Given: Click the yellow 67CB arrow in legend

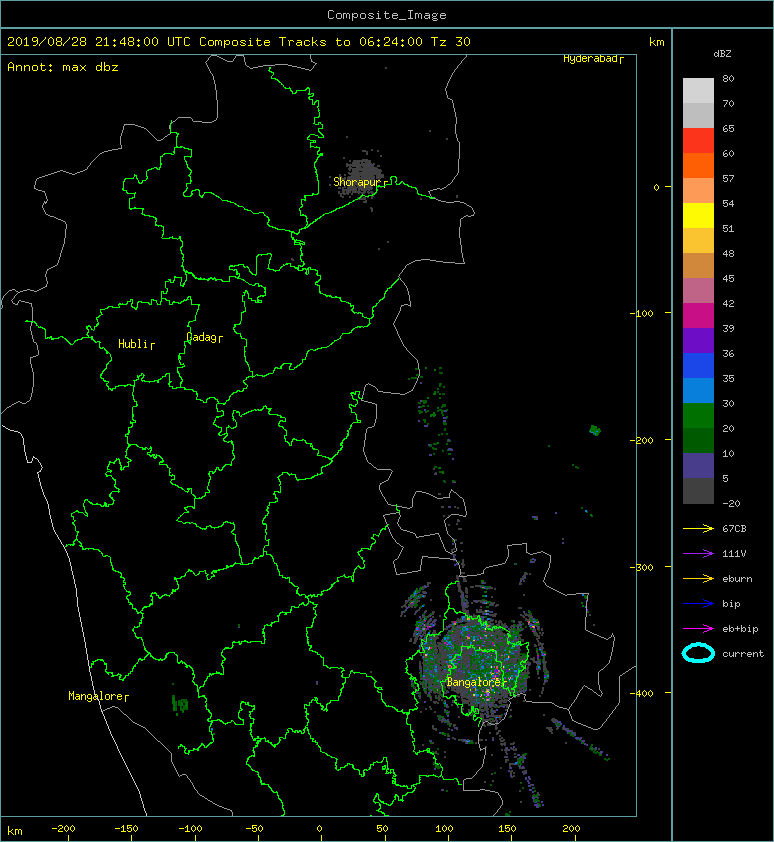Looking at the screenshot, I should pos(698,528).
